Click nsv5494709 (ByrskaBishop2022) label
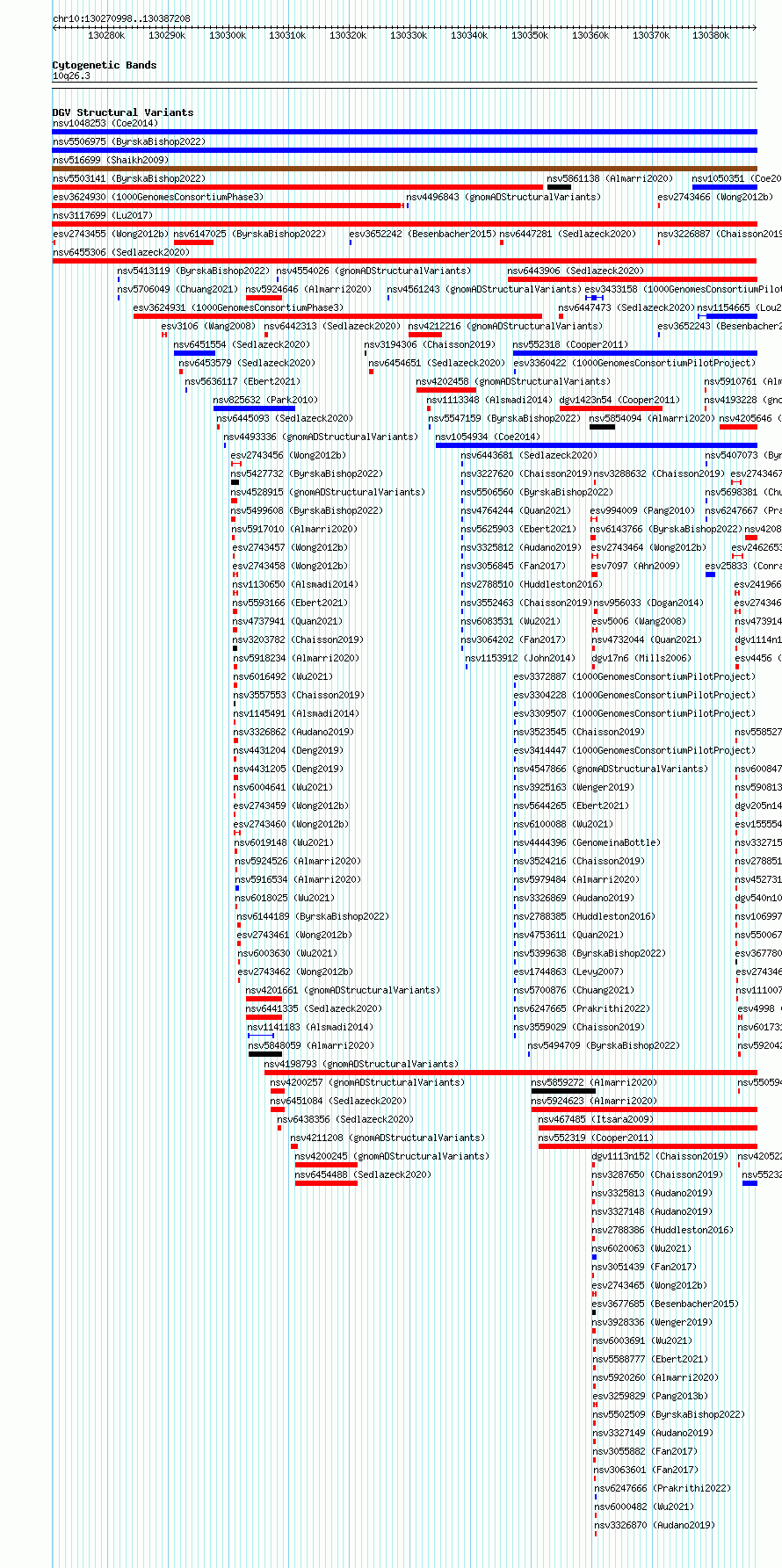This screenshot has height=1568, width=782. point(604,1045)
